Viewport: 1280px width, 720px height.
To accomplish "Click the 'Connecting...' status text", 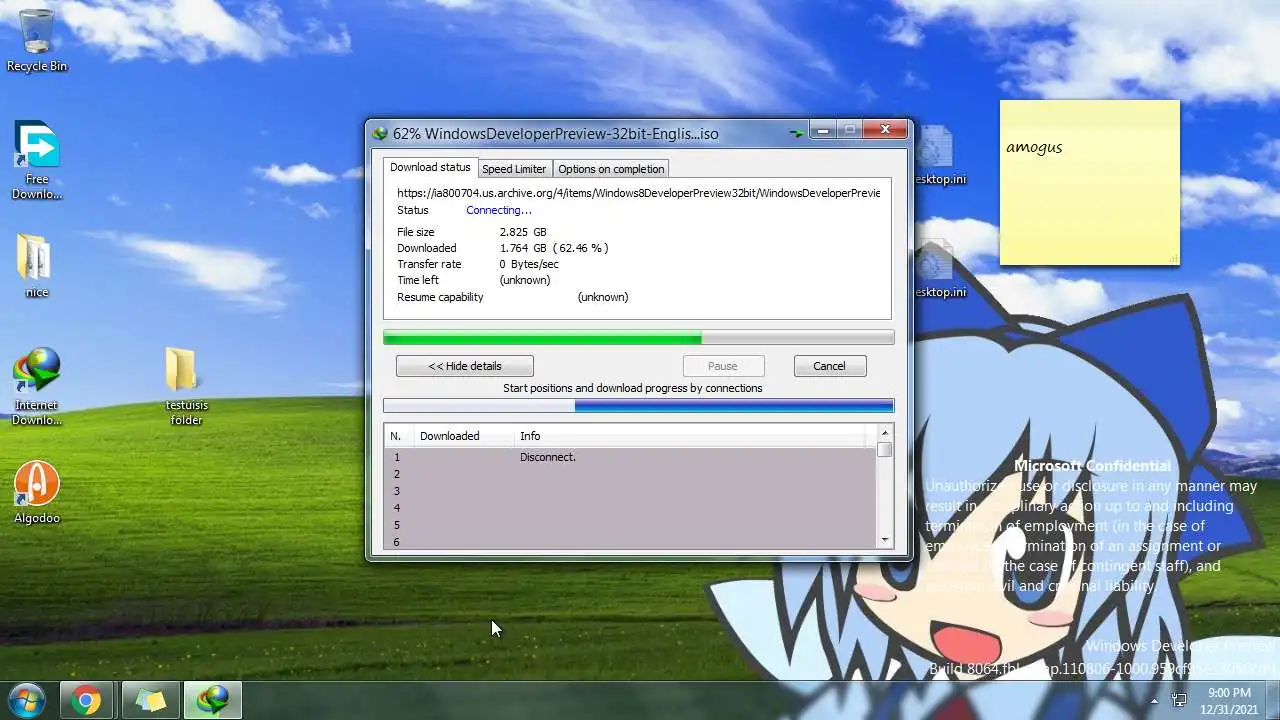I will pos(499,210).
